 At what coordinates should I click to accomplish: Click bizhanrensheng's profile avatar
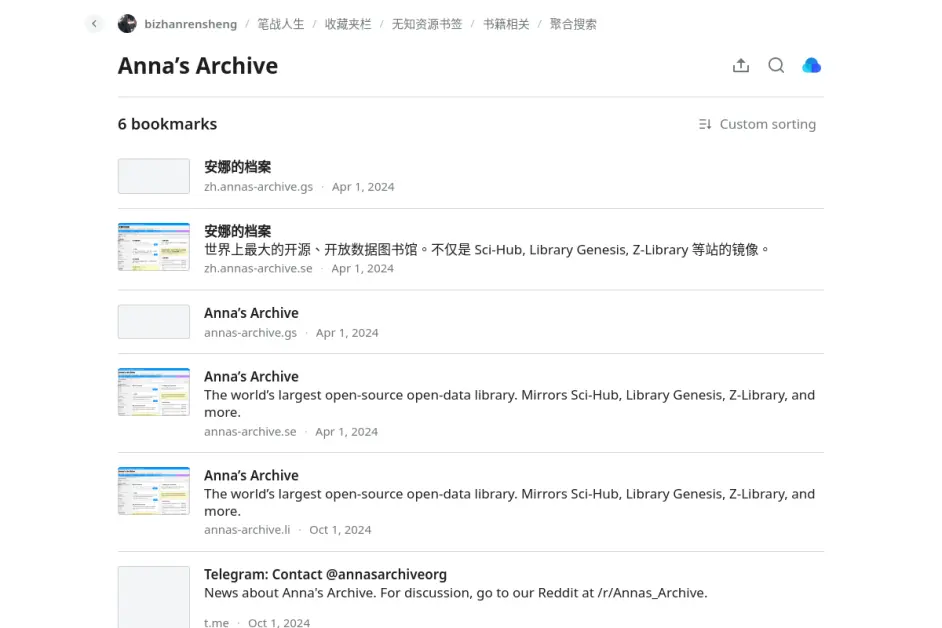click(x=127, y=23)
